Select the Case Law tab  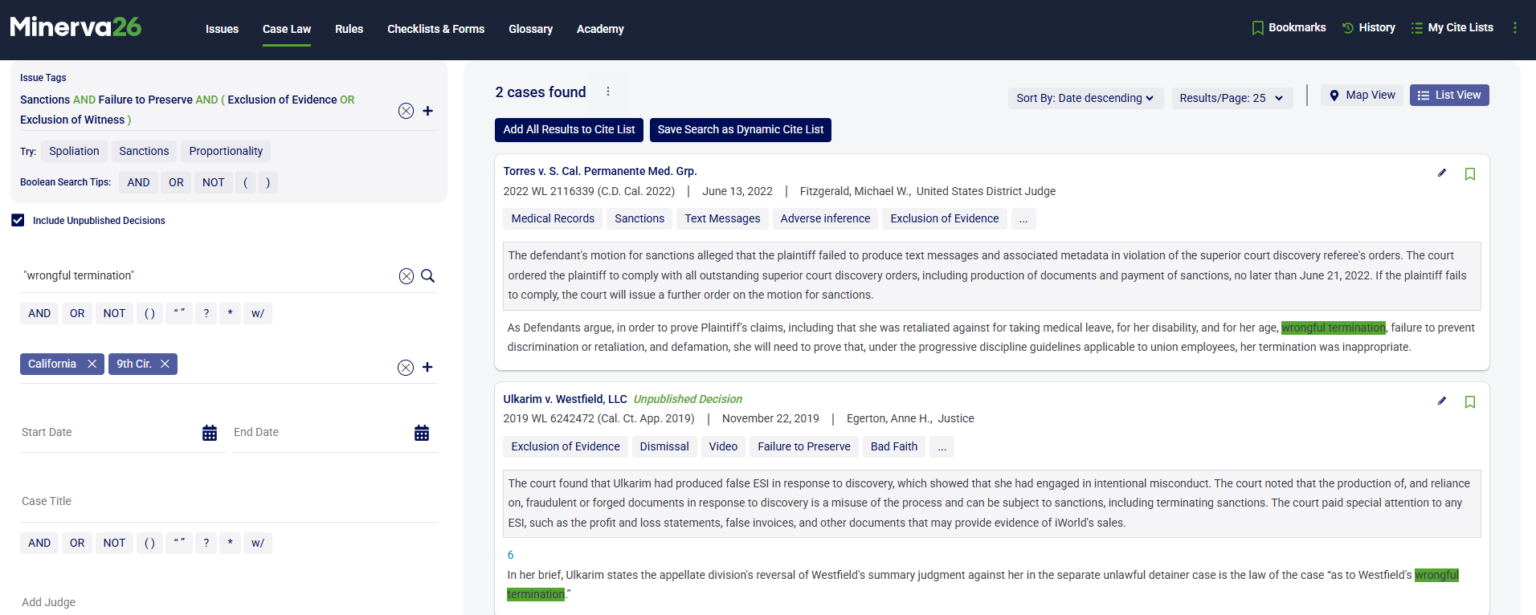(287, 29)
